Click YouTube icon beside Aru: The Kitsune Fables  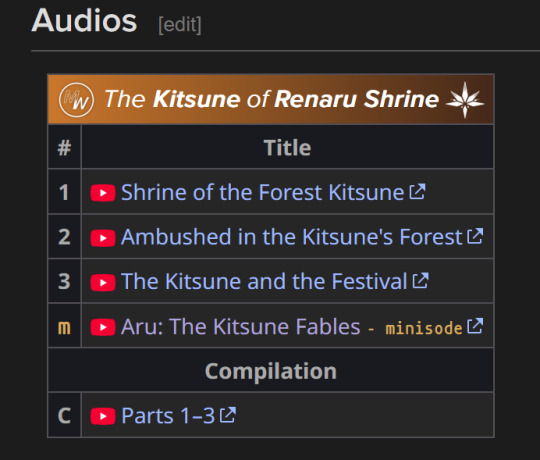[103, 327]
